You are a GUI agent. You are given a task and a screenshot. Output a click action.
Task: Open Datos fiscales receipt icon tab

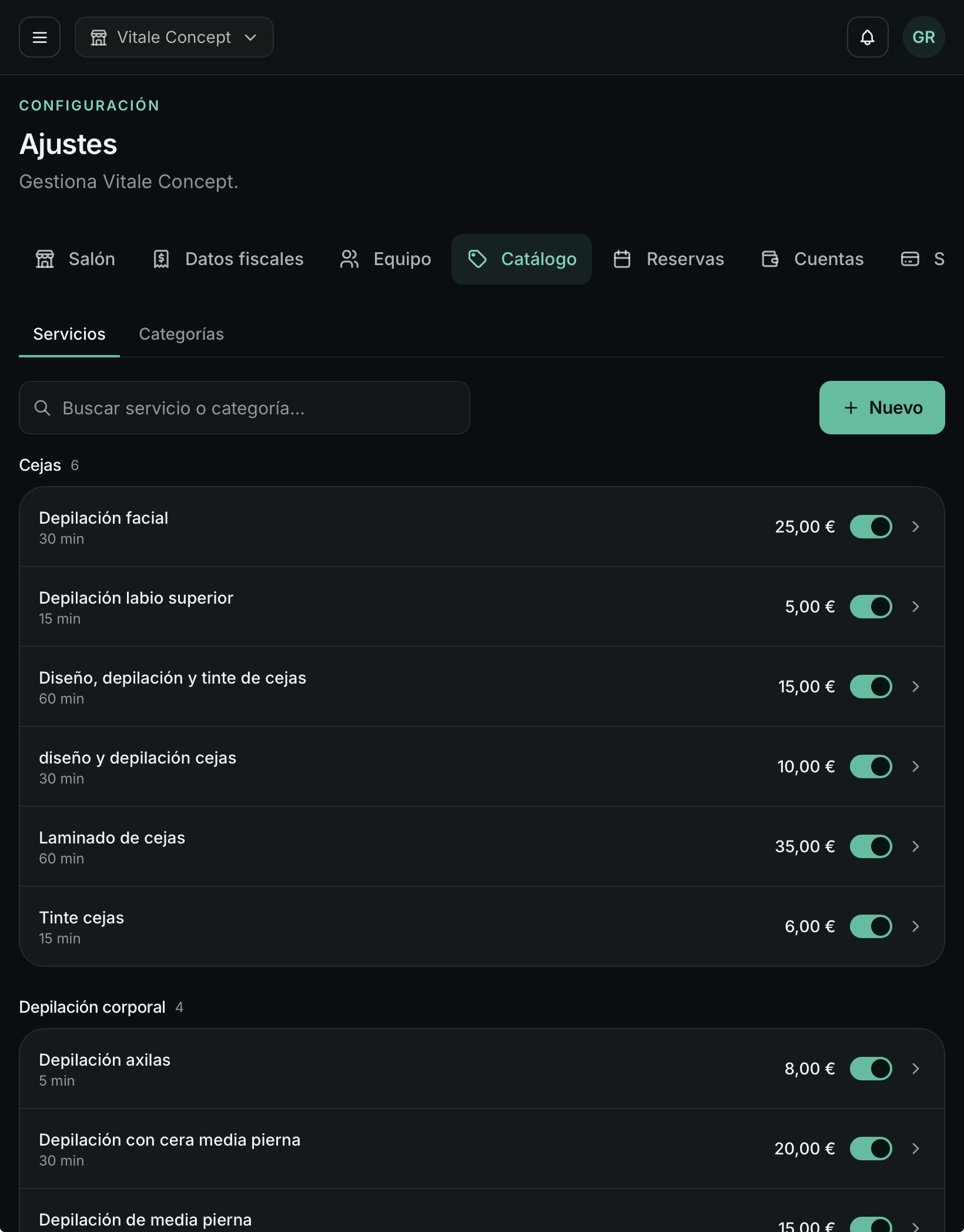click(x=227, y=259)
